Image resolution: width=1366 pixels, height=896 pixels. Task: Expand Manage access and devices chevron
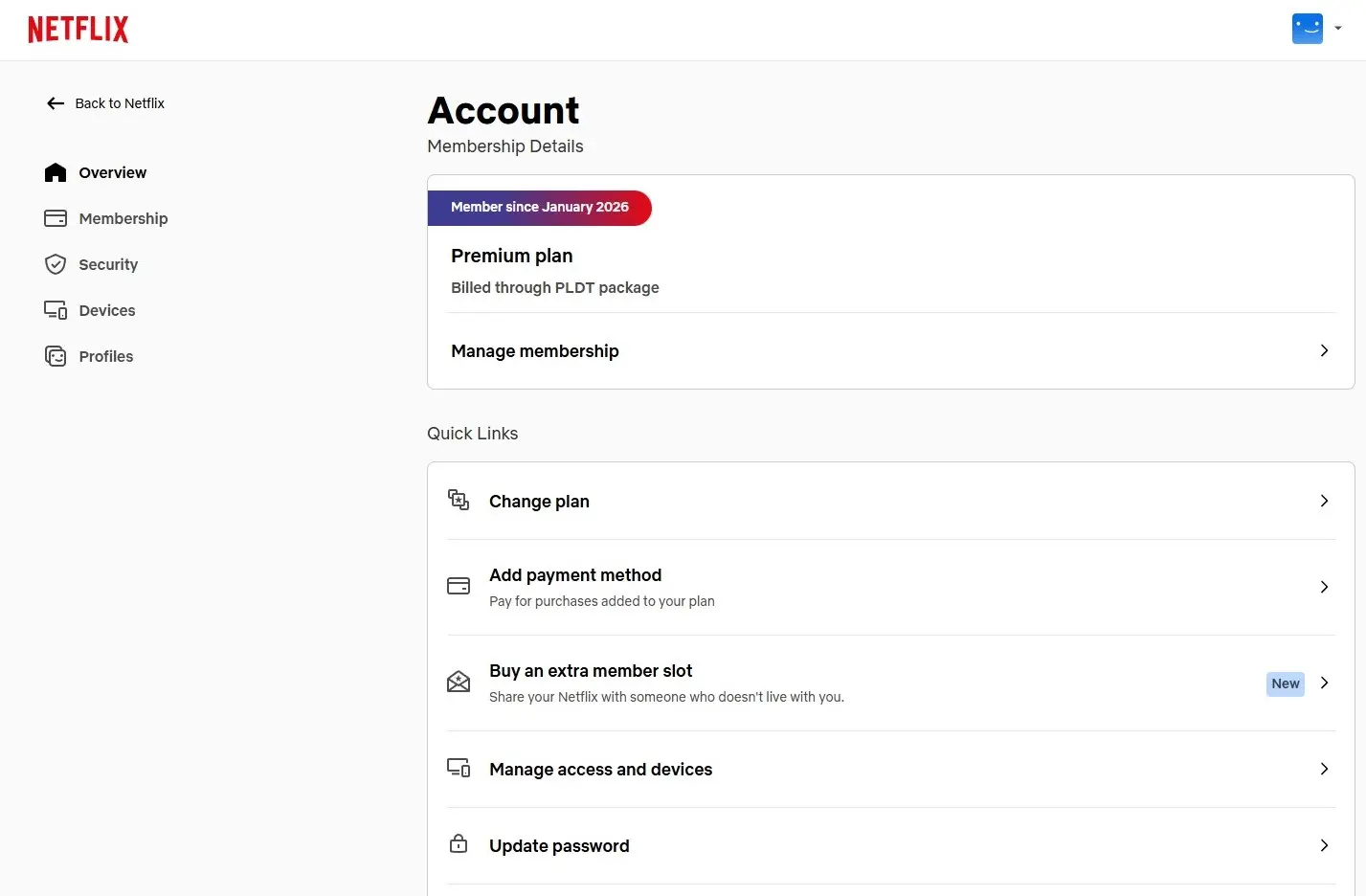pyautogui.click(x=1324, y=769)
